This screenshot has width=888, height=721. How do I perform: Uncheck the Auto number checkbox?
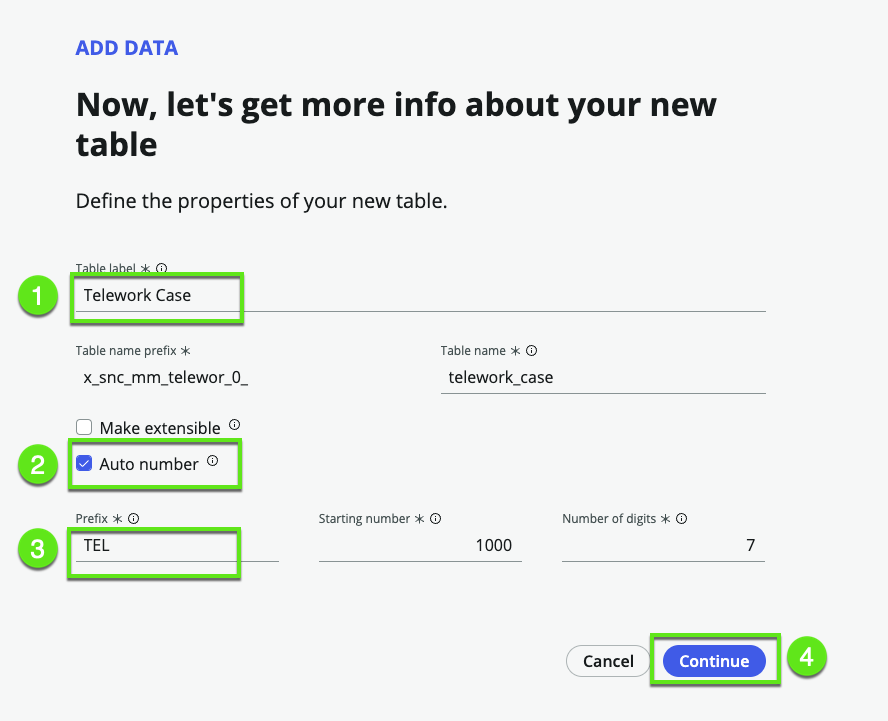pos(84,464)
